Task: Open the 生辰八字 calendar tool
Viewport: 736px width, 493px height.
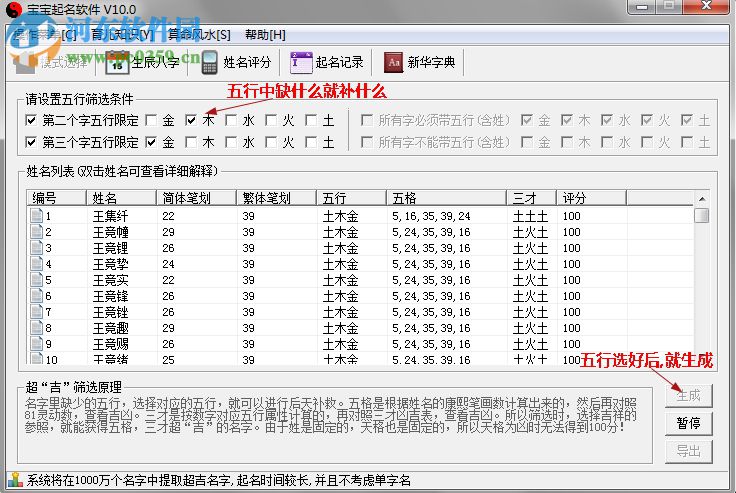Action: point(142,62)
